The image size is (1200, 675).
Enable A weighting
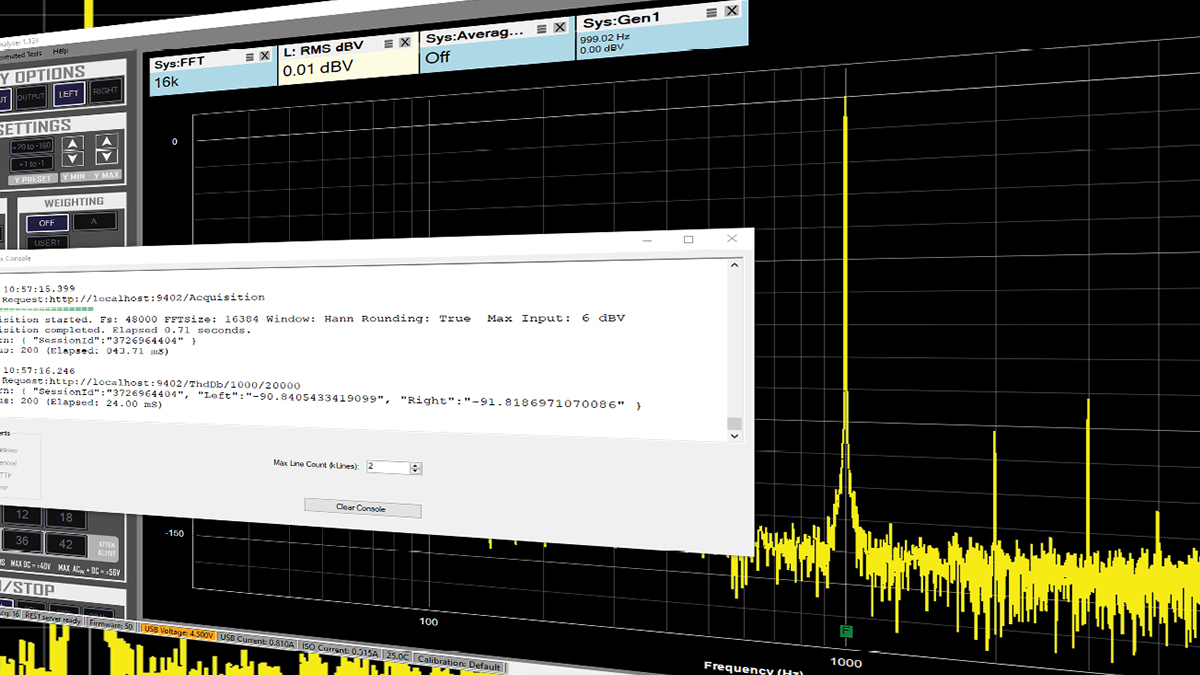click(x=95, y=220)
